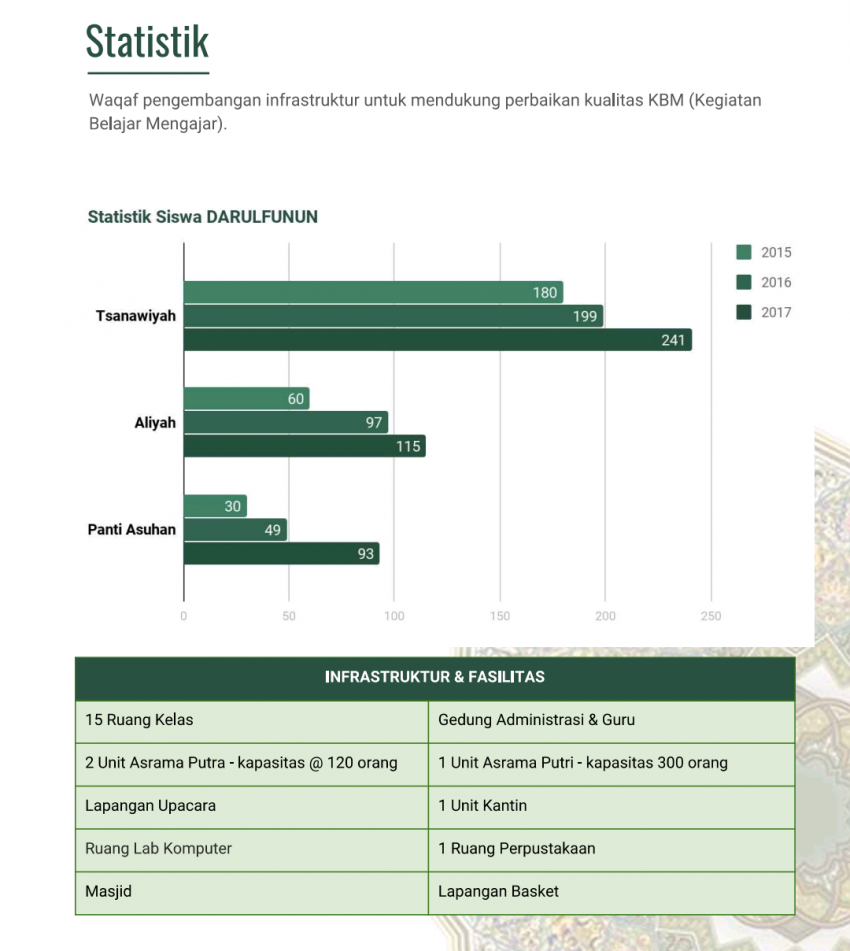Image resolution: width=850 pixels, height=951 pixels.
Task: Click the Ruang Lab Komputer cell
Action: [252, 850]
